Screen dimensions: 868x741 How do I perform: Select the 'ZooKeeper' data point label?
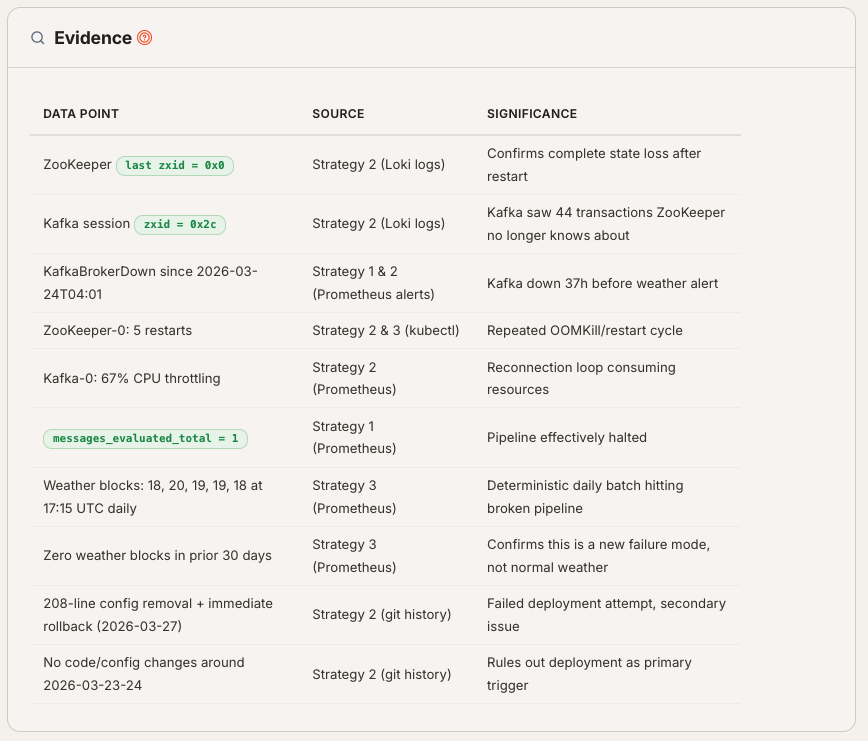tap(78, 164)
